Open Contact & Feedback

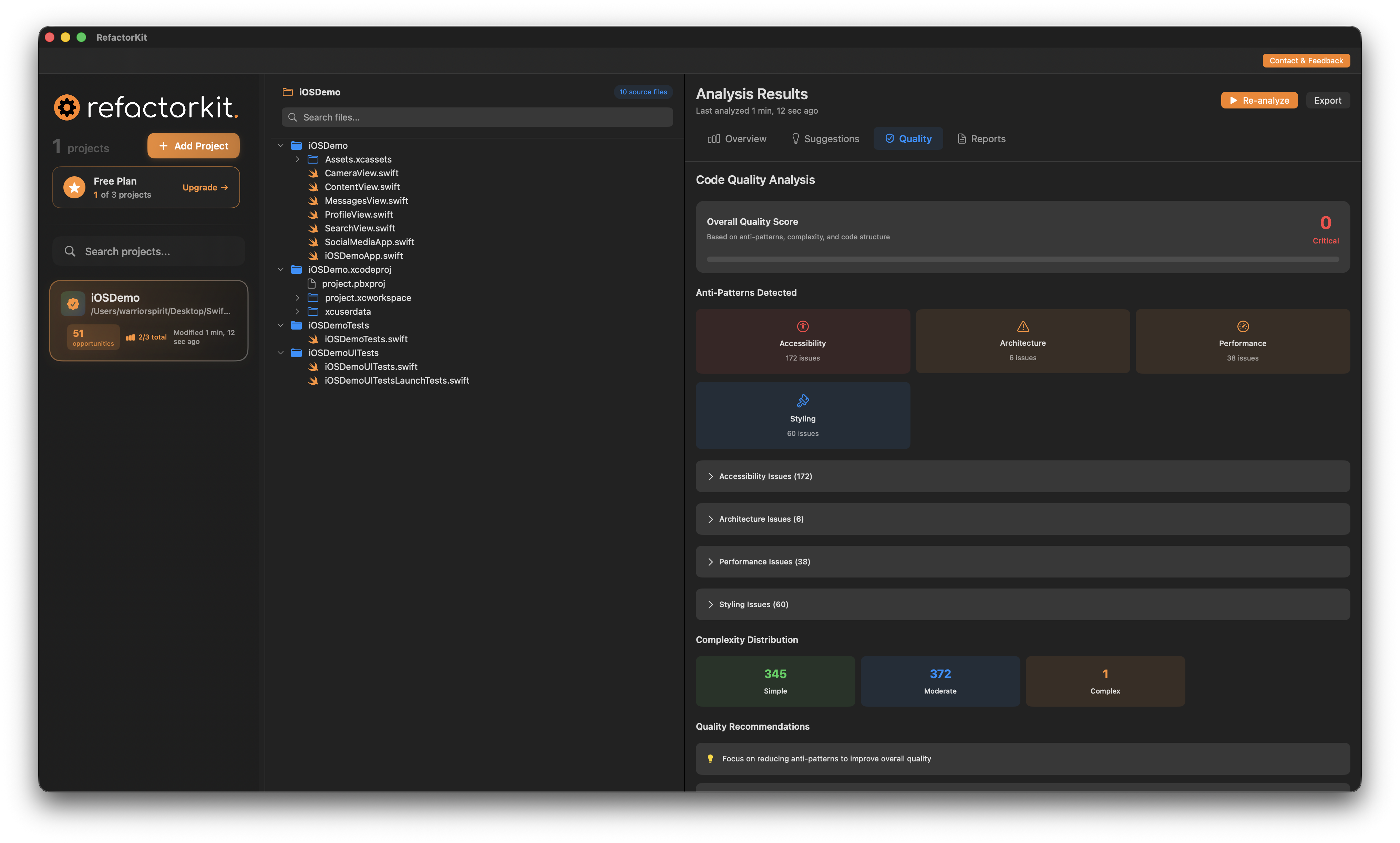pyautogui.click(x=1306, y=61)
